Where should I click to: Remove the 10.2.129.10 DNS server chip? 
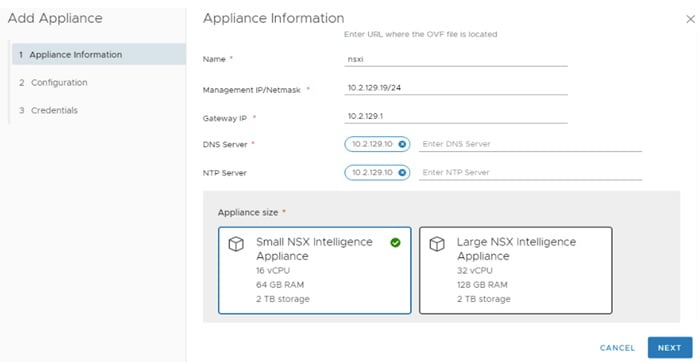(402, 144)
